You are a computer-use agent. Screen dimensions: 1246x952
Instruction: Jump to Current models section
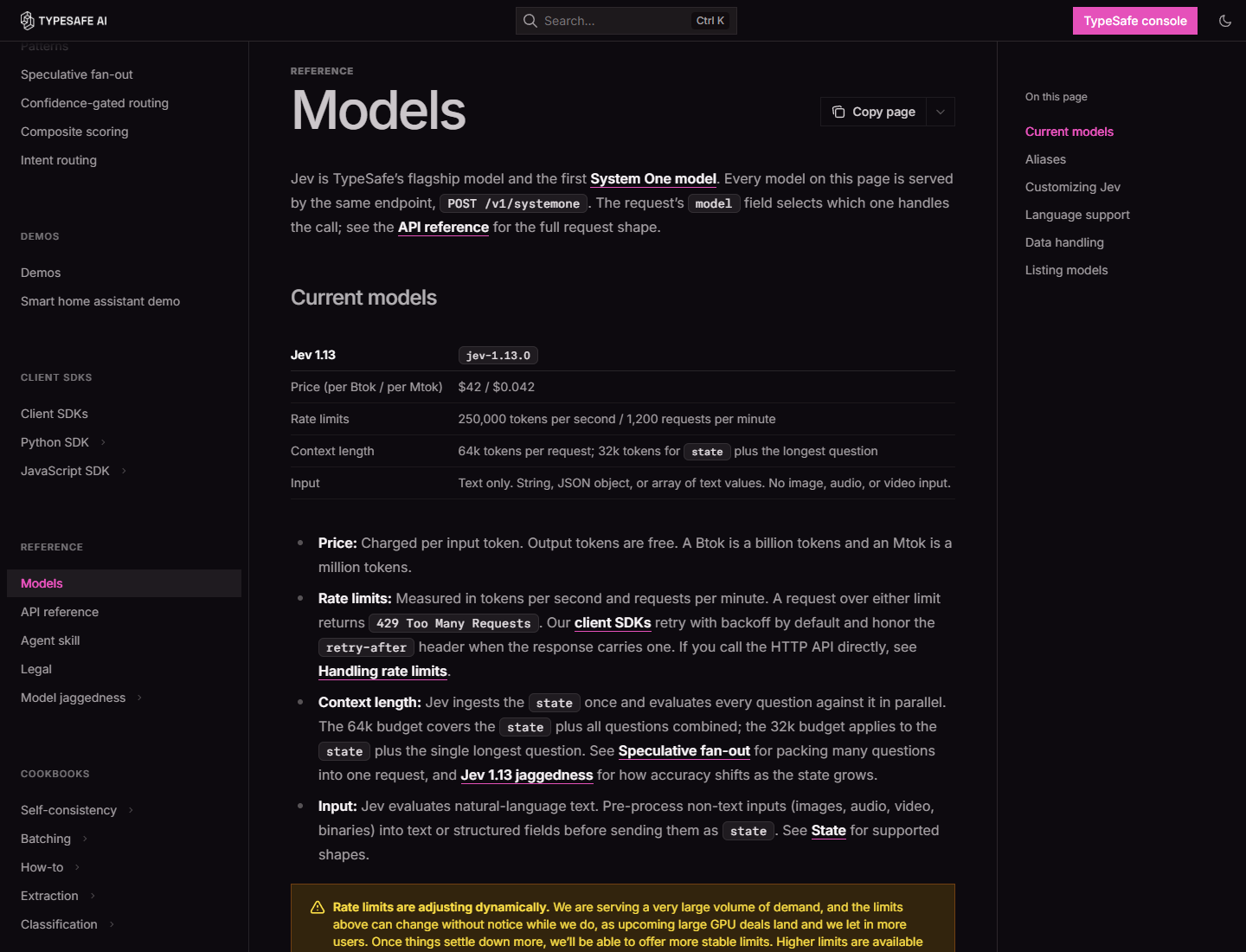[1069, 132]
